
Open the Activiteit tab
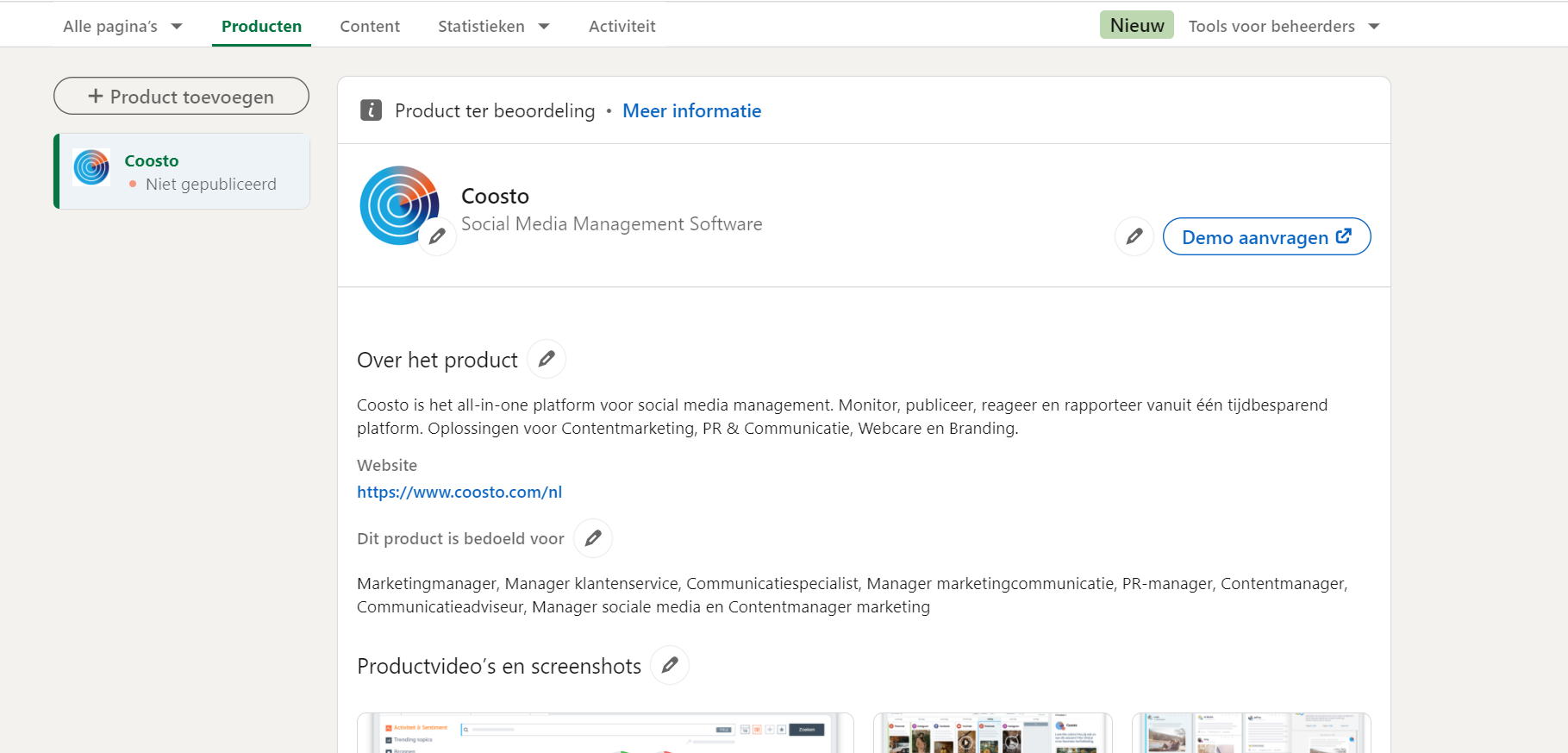622,26
